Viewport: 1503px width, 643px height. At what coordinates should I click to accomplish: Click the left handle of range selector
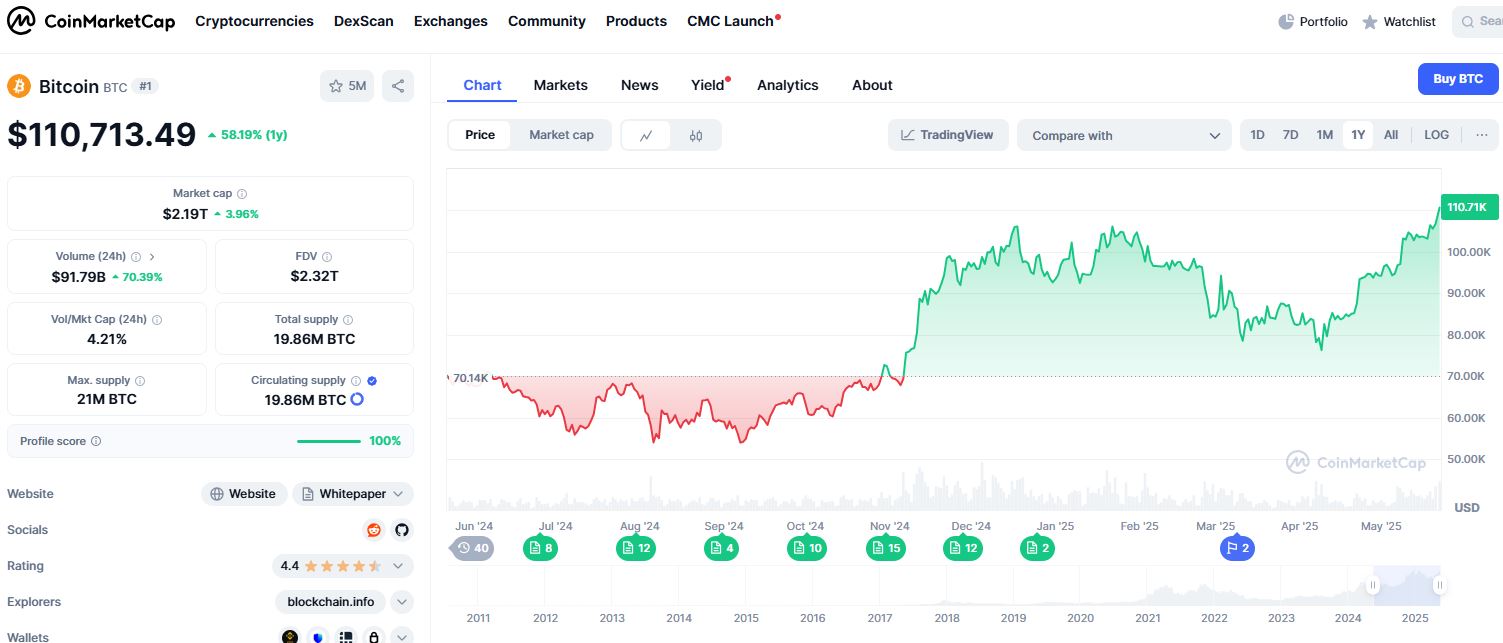(x=1375, y=586)
